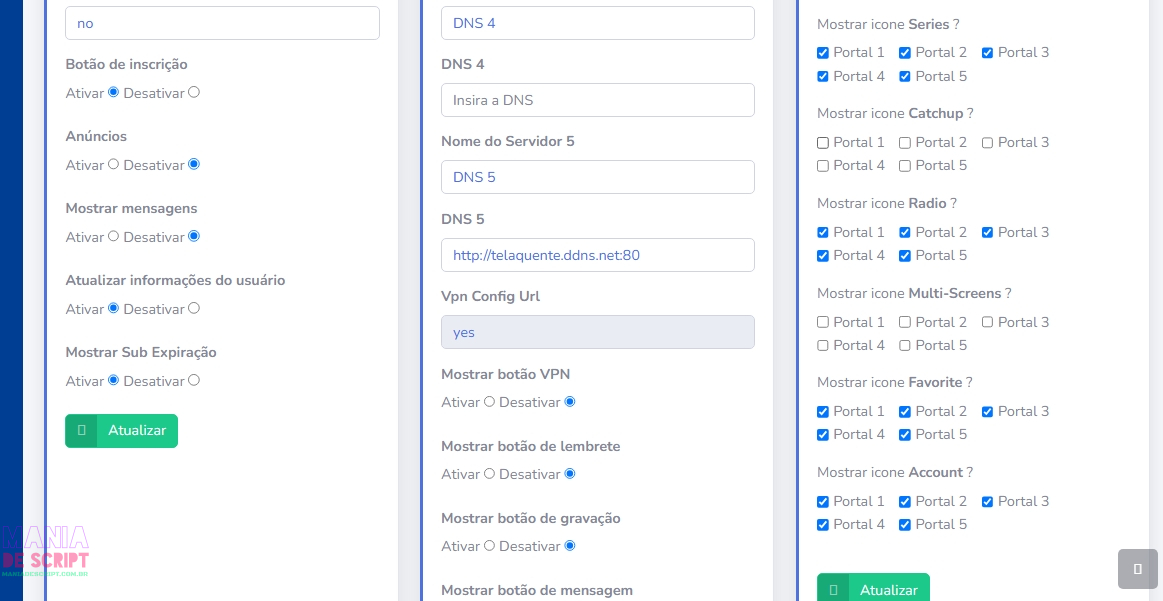Check Portal 3 for Catchup icon
1163x601 pixels.
[987, 142]
